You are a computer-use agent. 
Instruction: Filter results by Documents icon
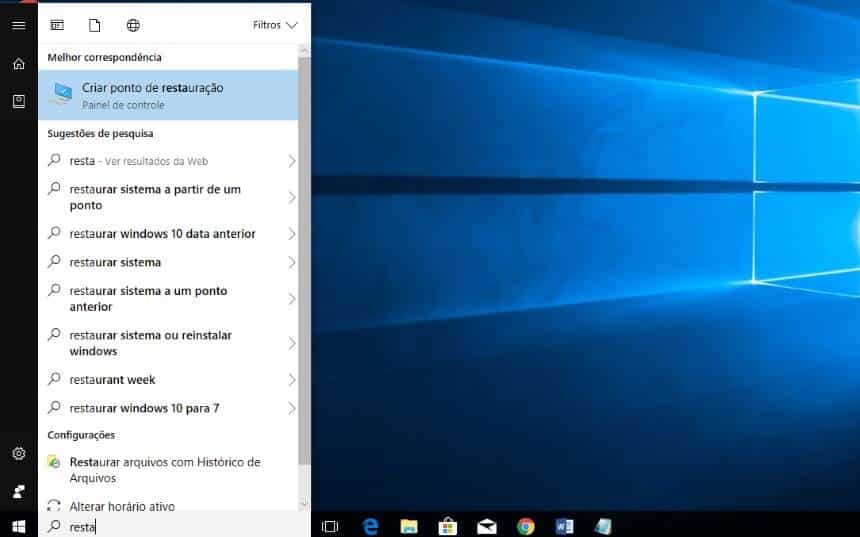coord(95,25)
